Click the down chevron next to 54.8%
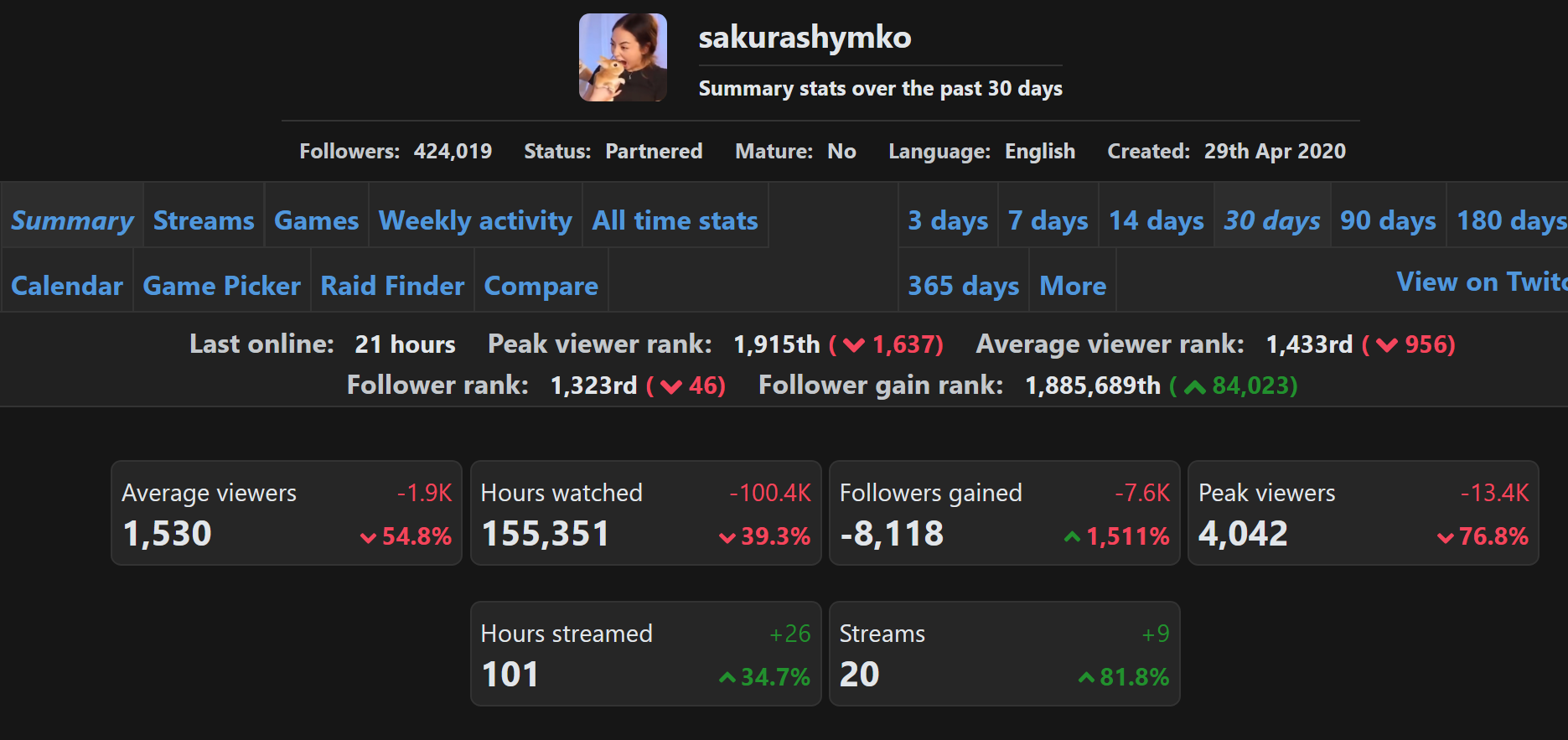The width and height of the screenshot is (1568, 740). [368, 538]
